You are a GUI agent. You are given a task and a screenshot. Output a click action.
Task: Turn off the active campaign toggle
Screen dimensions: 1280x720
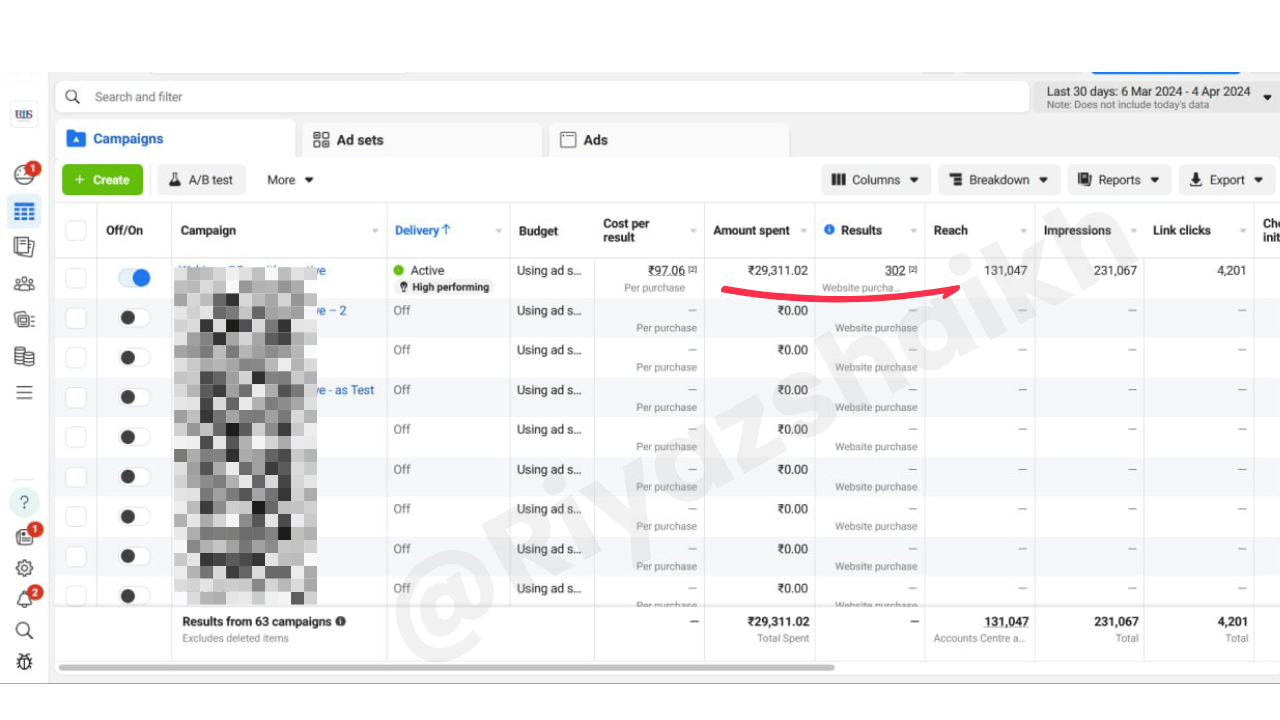tap(134, 278)
